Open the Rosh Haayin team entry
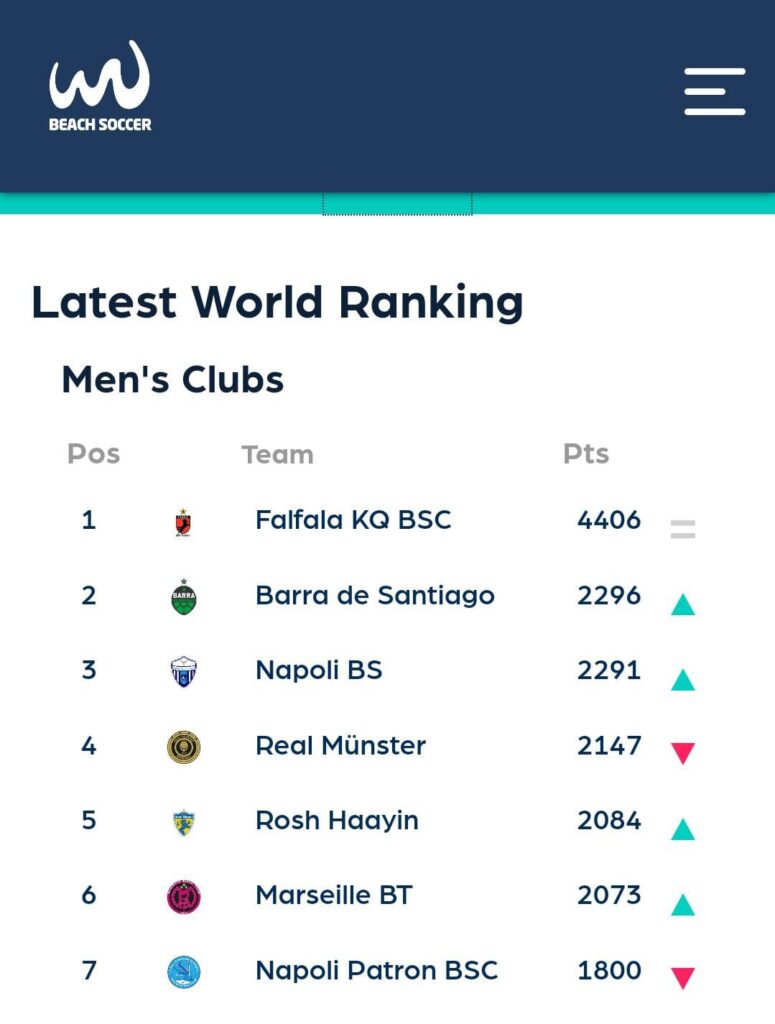 point(337,820)
